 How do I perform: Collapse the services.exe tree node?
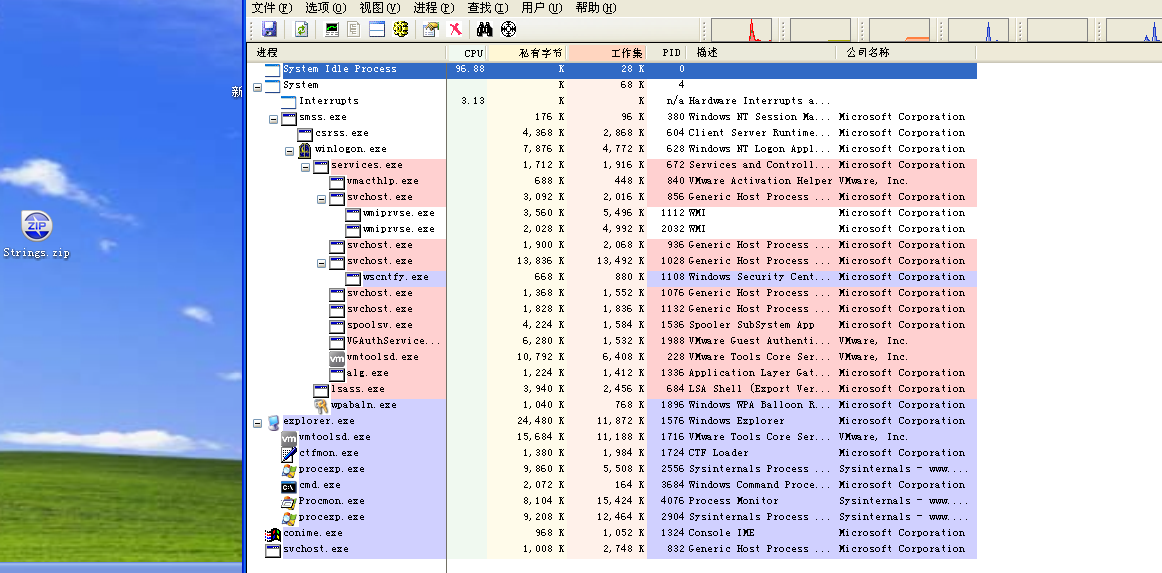(305, 167)
